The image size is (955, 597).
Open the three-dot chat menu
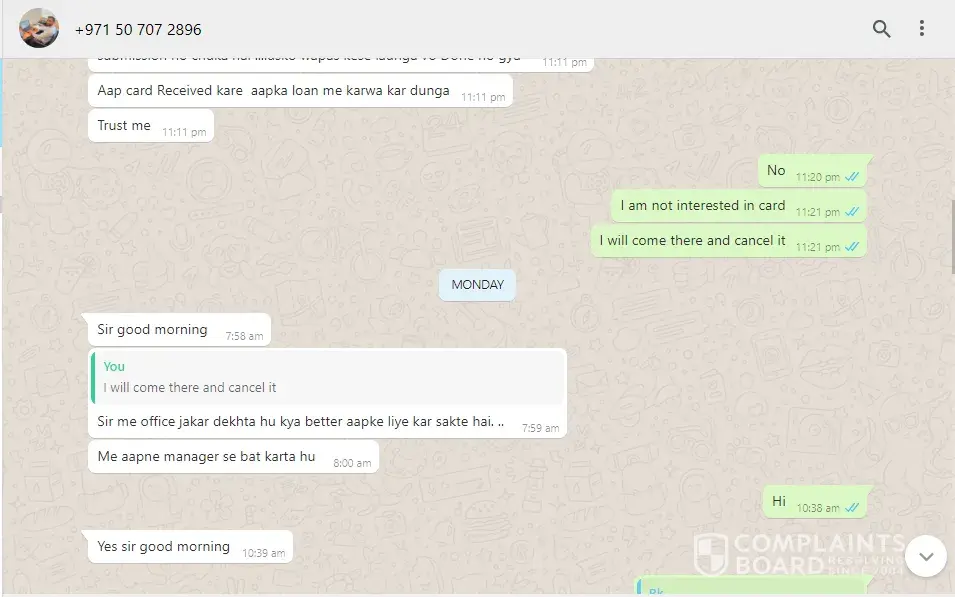(x=922, y=29)
